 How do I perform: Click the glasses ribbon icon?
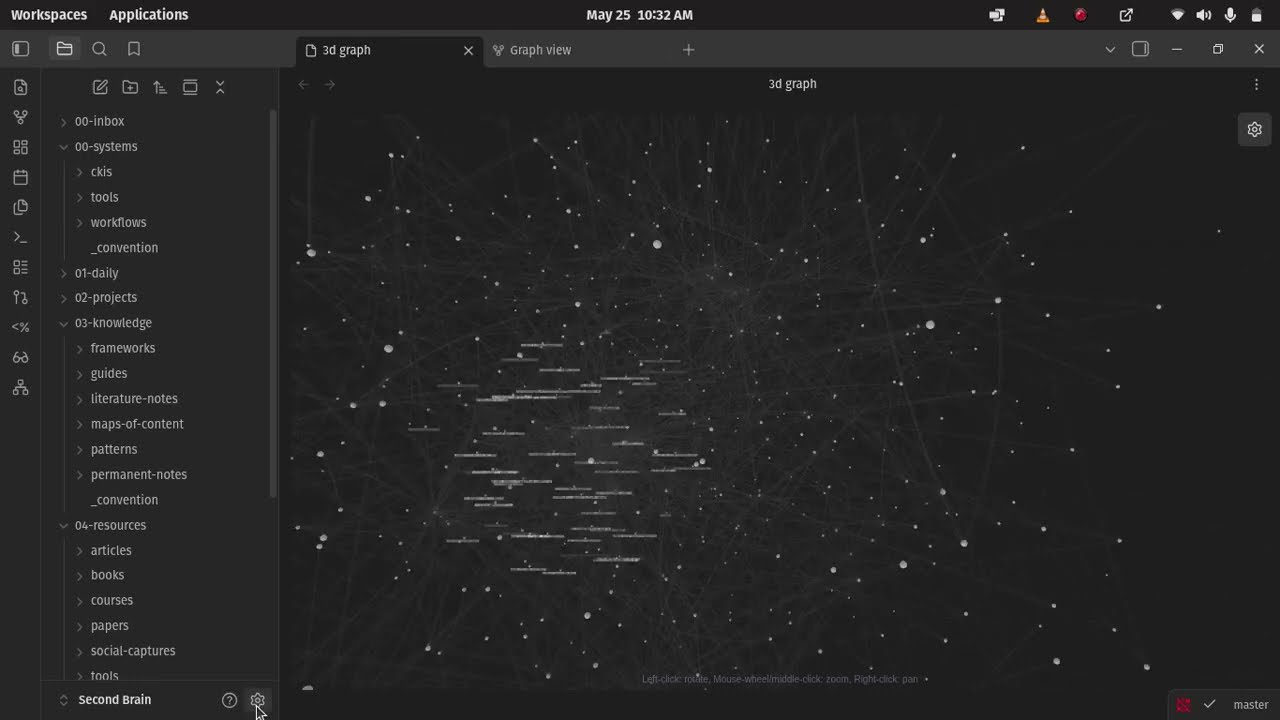point(20,357)
